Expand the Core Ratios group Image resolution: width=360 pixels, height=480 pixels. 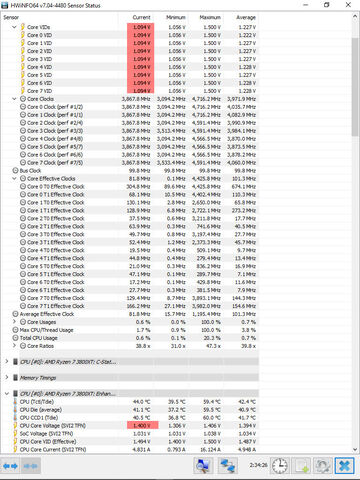click(14, 346)
